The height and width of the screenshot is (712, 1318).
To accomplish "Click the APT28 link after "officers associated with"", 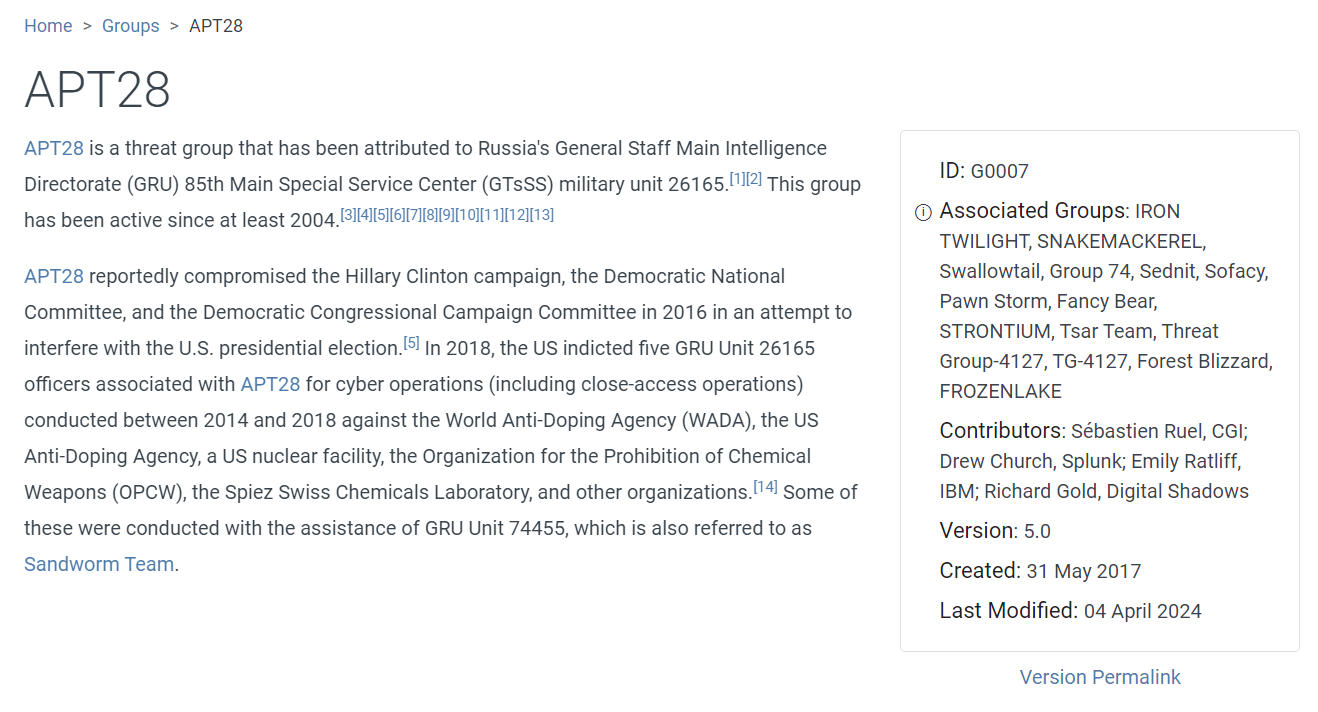I will point(270,385).
